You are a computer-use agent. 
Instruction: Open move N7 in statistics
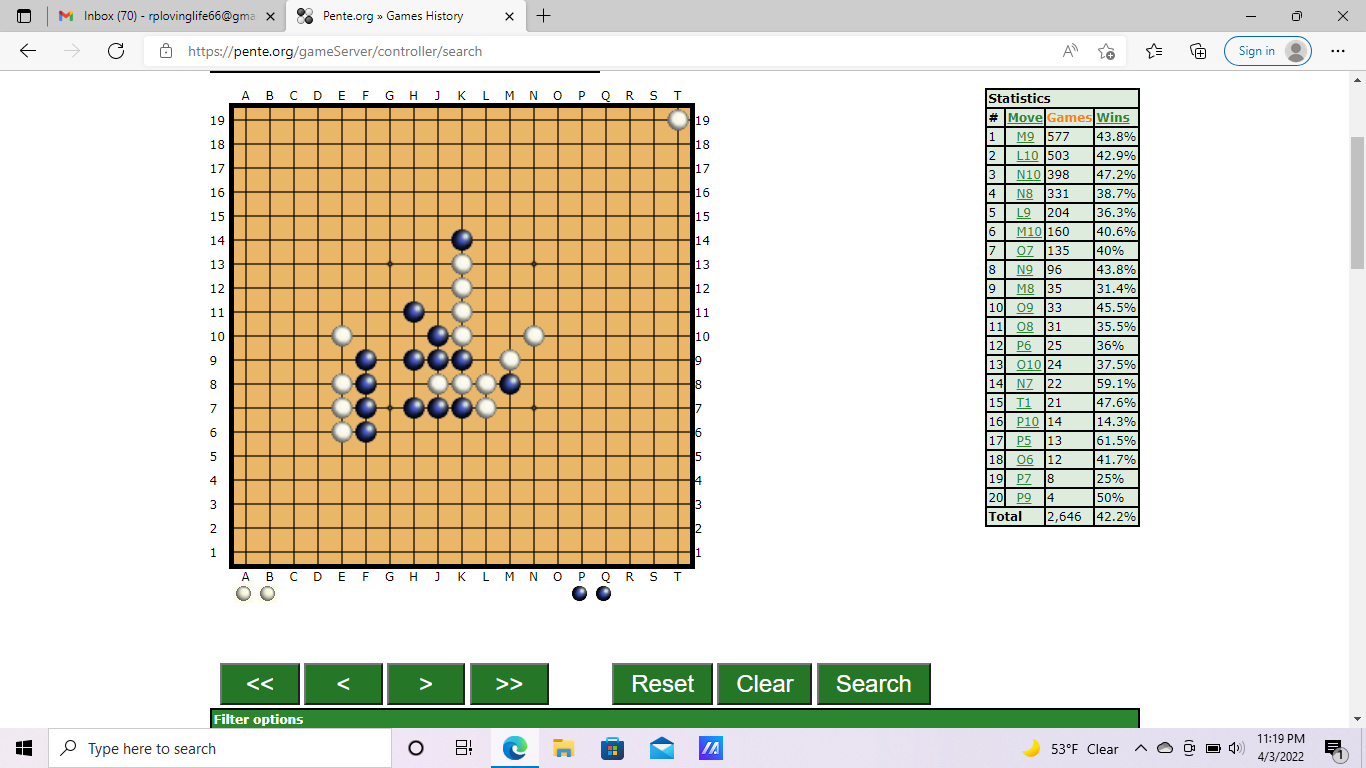[1025, 383]
